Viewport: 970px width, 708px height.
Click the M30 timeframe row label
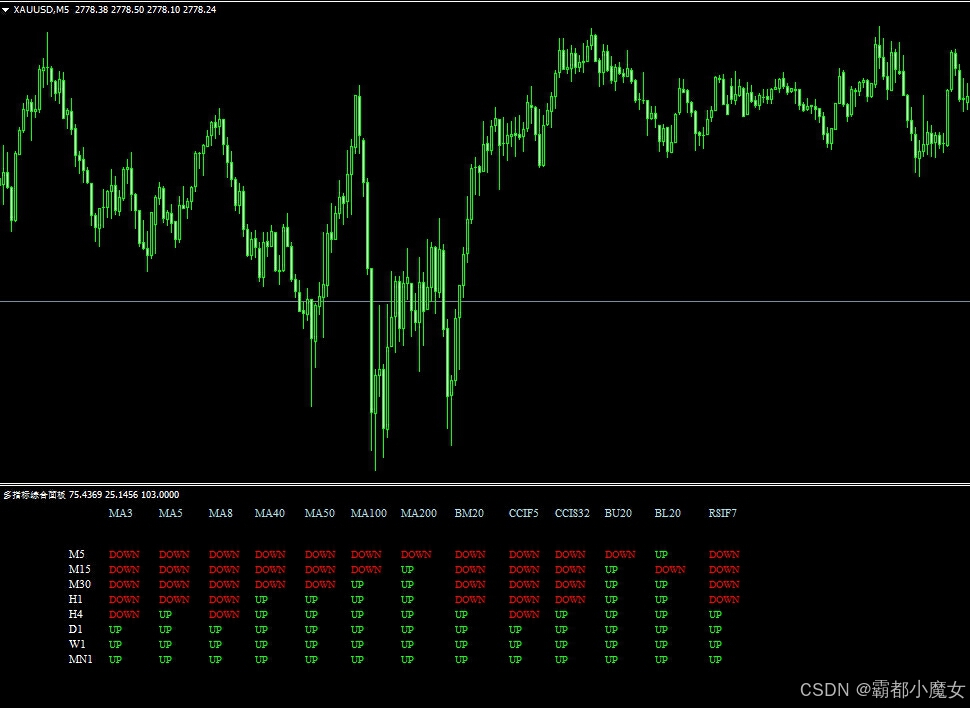(80, 584)
